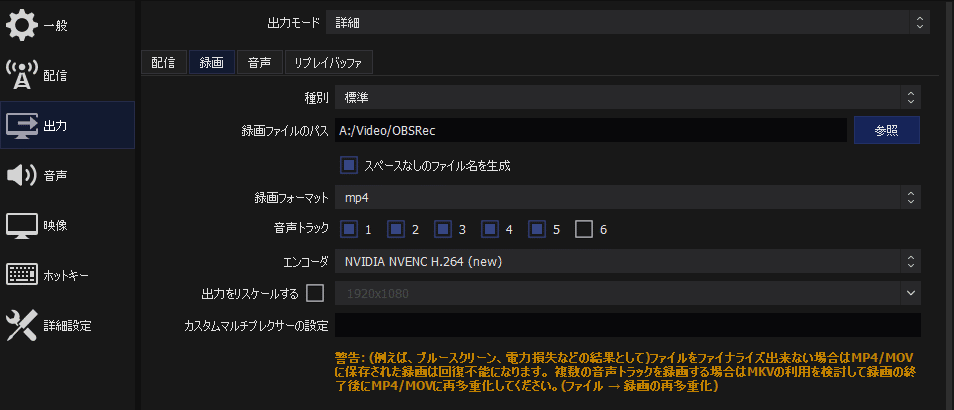Screen dimensions: 954x410
Task: Expand the 1920x1080 rescale resolution dropdown
Action: coord(628,293)
